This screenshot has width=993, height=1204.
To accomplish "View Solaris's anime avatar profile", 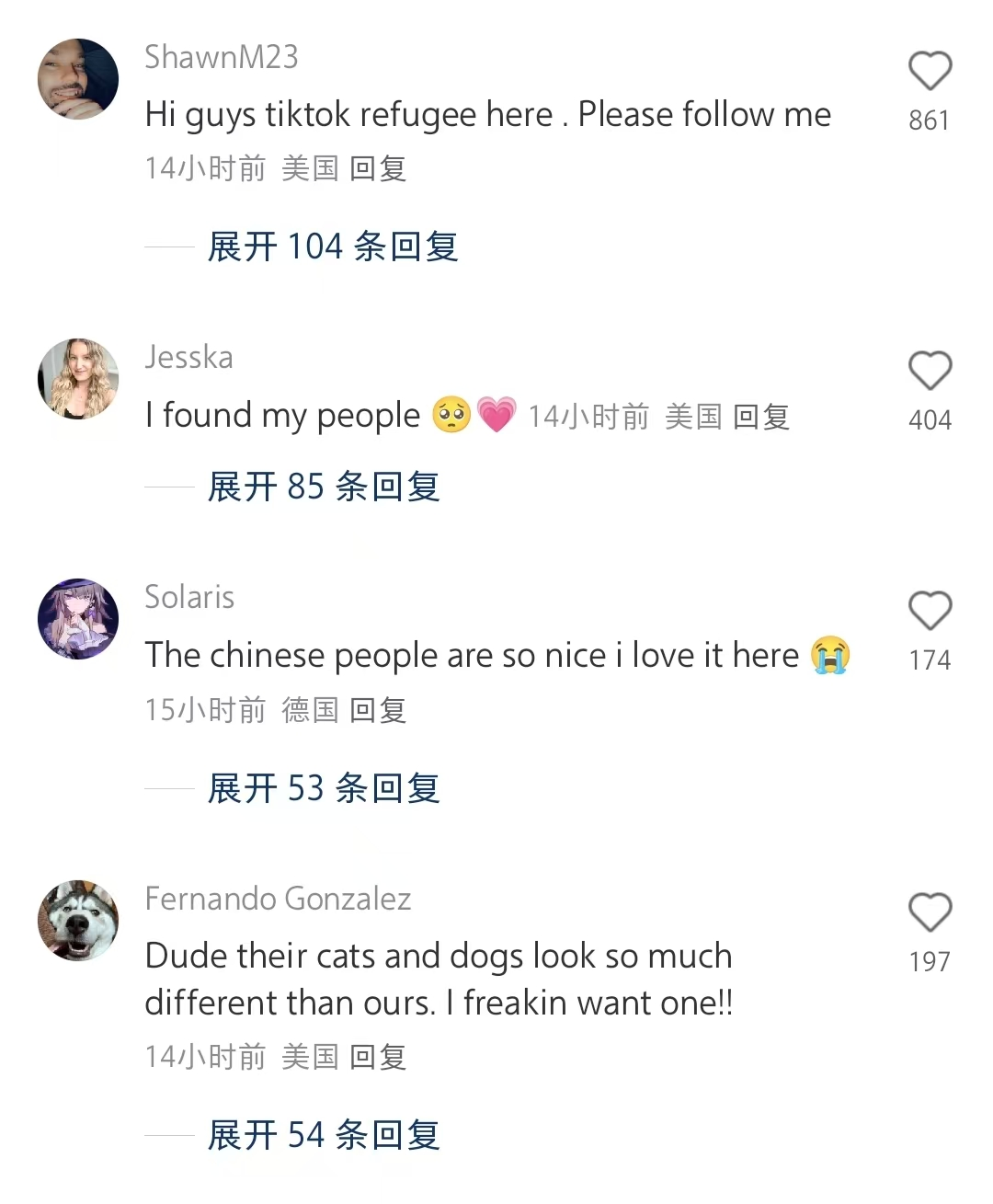I will (x=78, y=619).
